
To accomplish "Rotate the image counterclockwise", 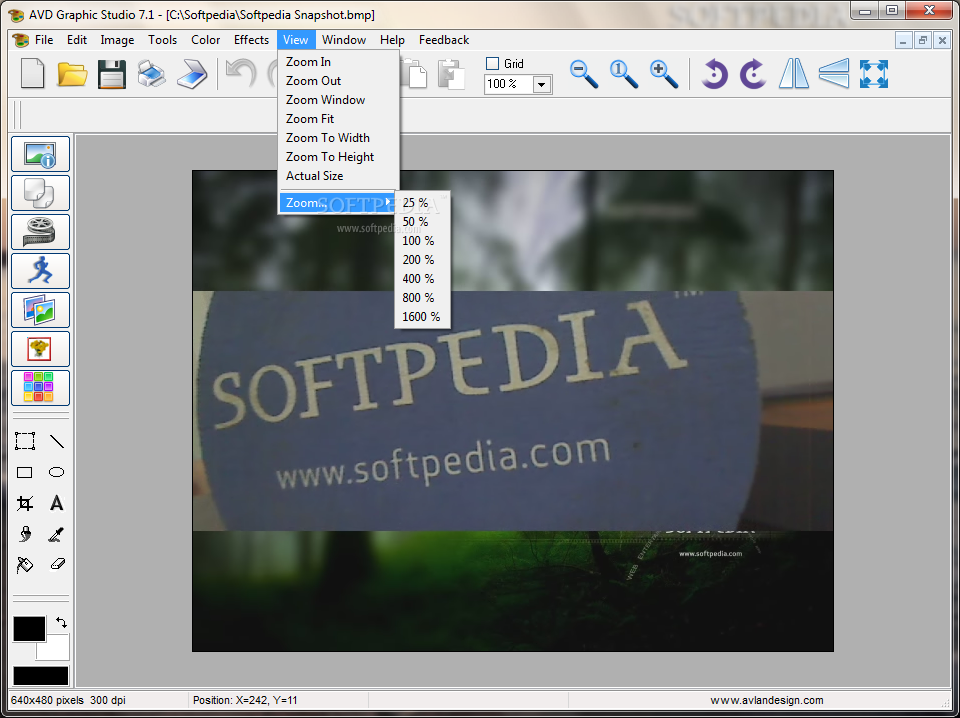I will pos(714,74).
